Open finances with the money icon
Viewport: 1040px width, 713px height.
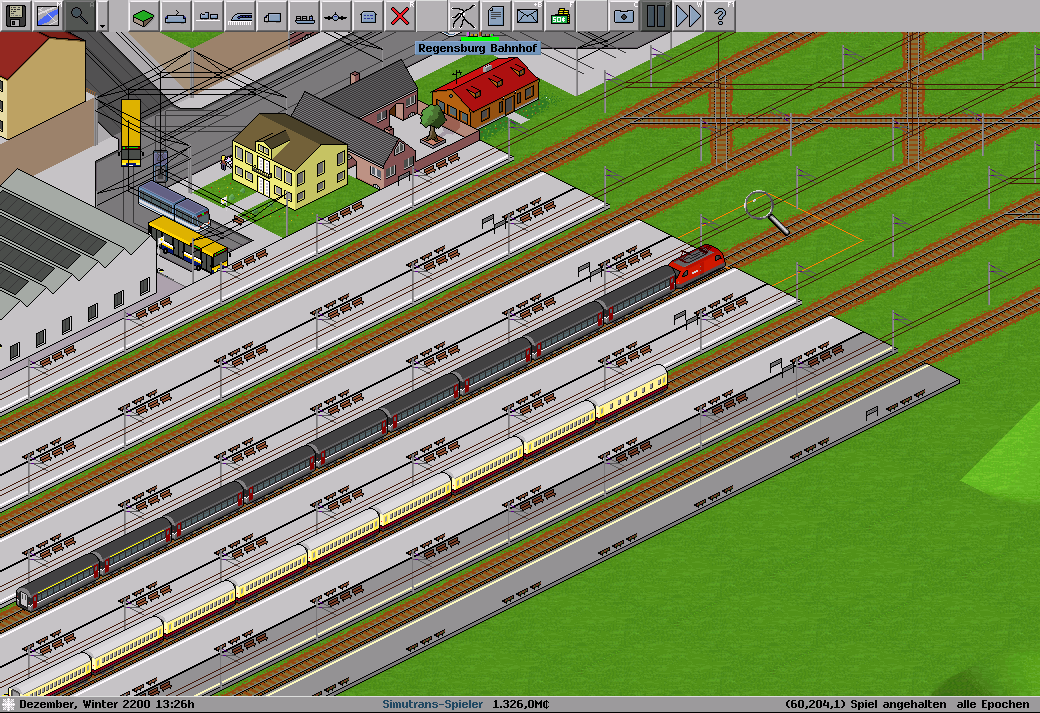coord(560,15)
